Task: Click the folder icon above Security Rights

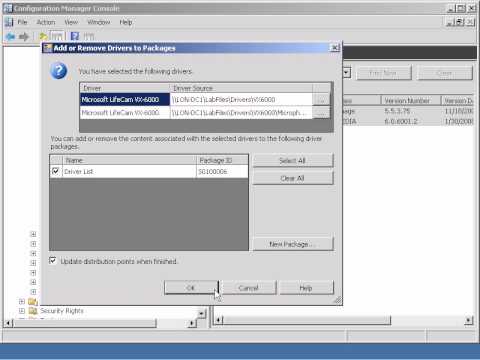Action: tap(33, 301)
